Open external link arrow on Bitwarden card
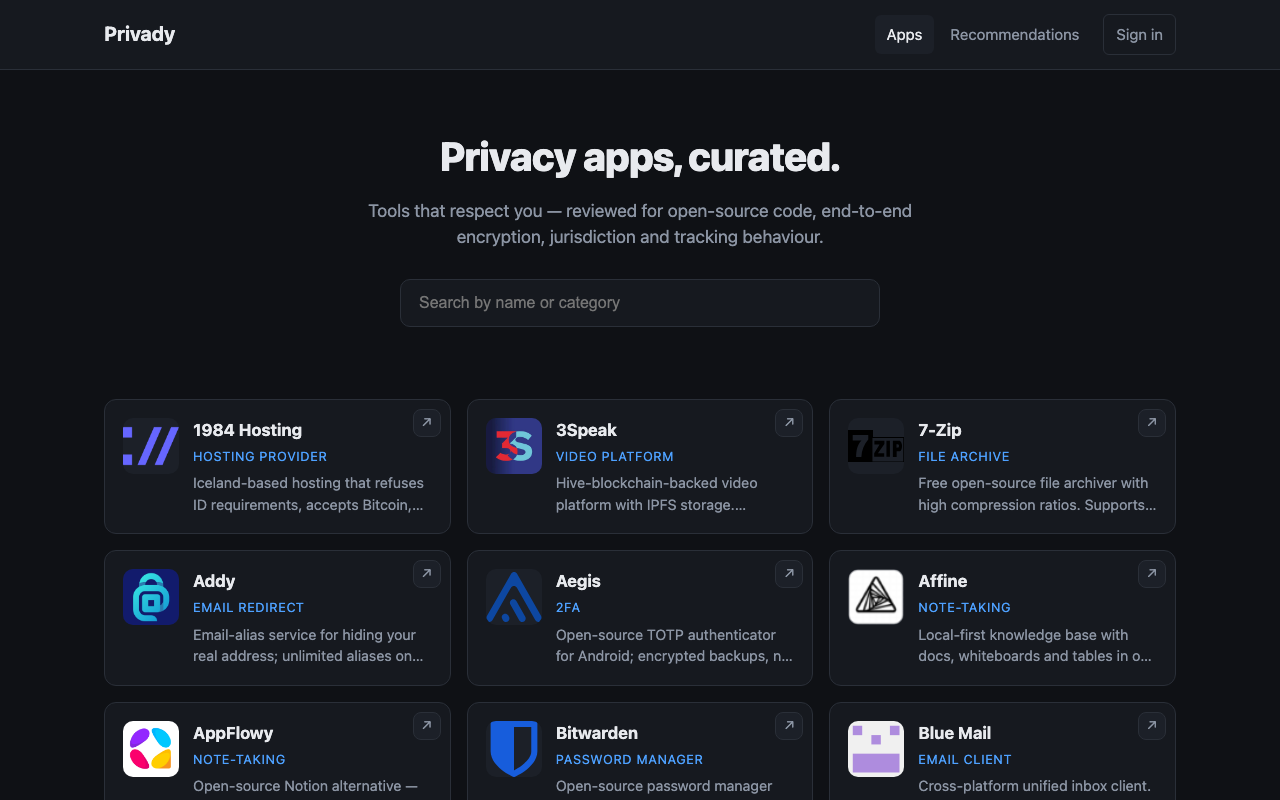This screenshot has width=1280, height=800. click(x=789, y=726)
